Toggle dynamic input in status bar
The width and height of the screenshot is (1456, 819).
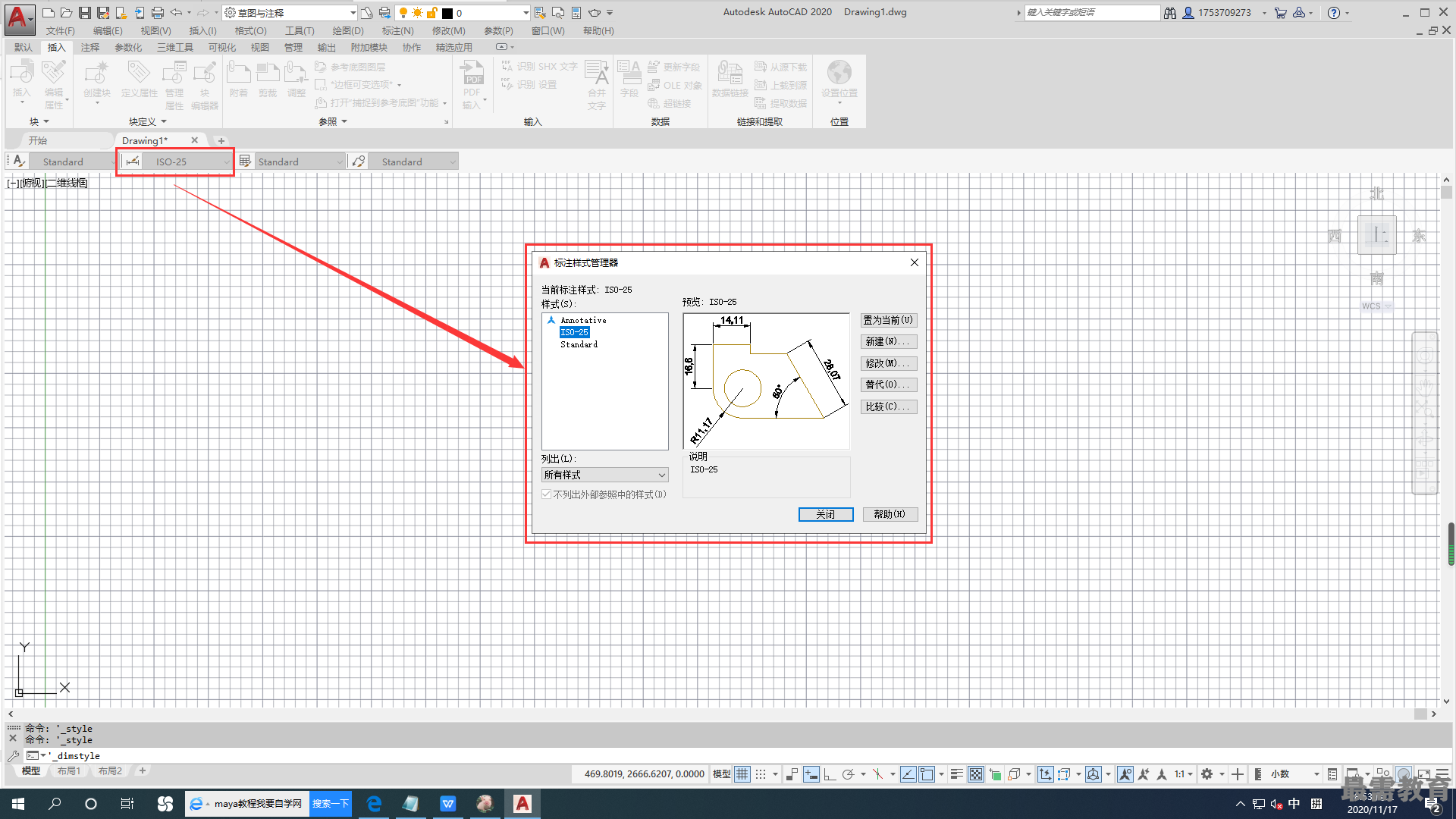click(x=811, y=774)
